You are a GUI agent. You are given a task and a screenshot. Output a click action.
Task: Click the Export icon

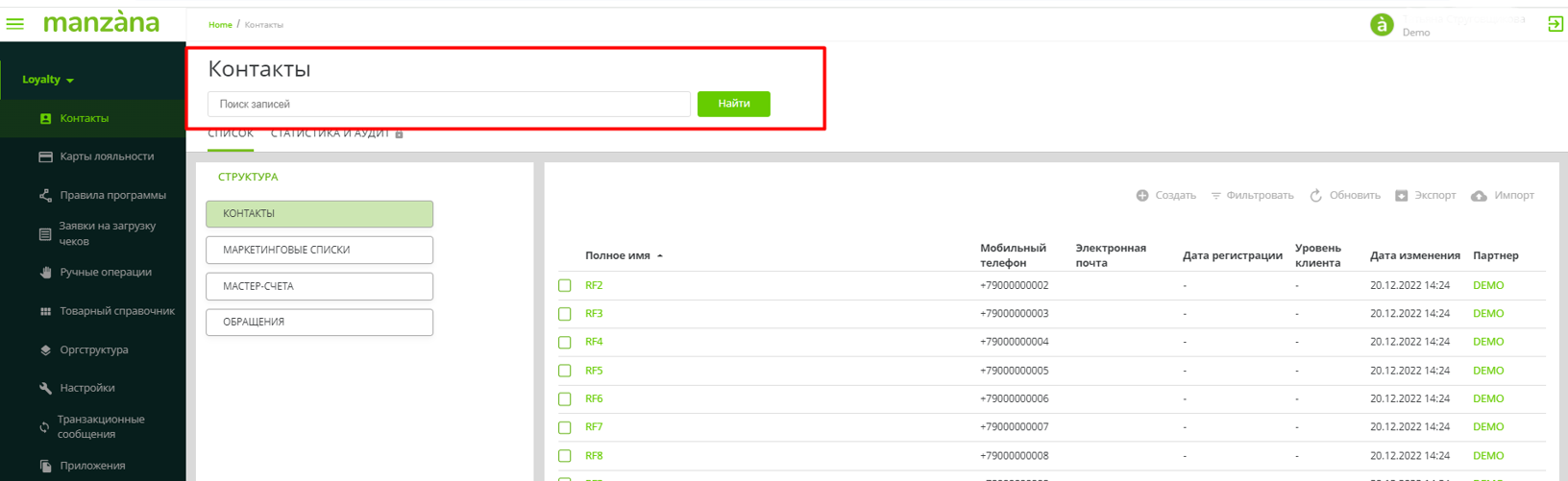[1401, 196]
